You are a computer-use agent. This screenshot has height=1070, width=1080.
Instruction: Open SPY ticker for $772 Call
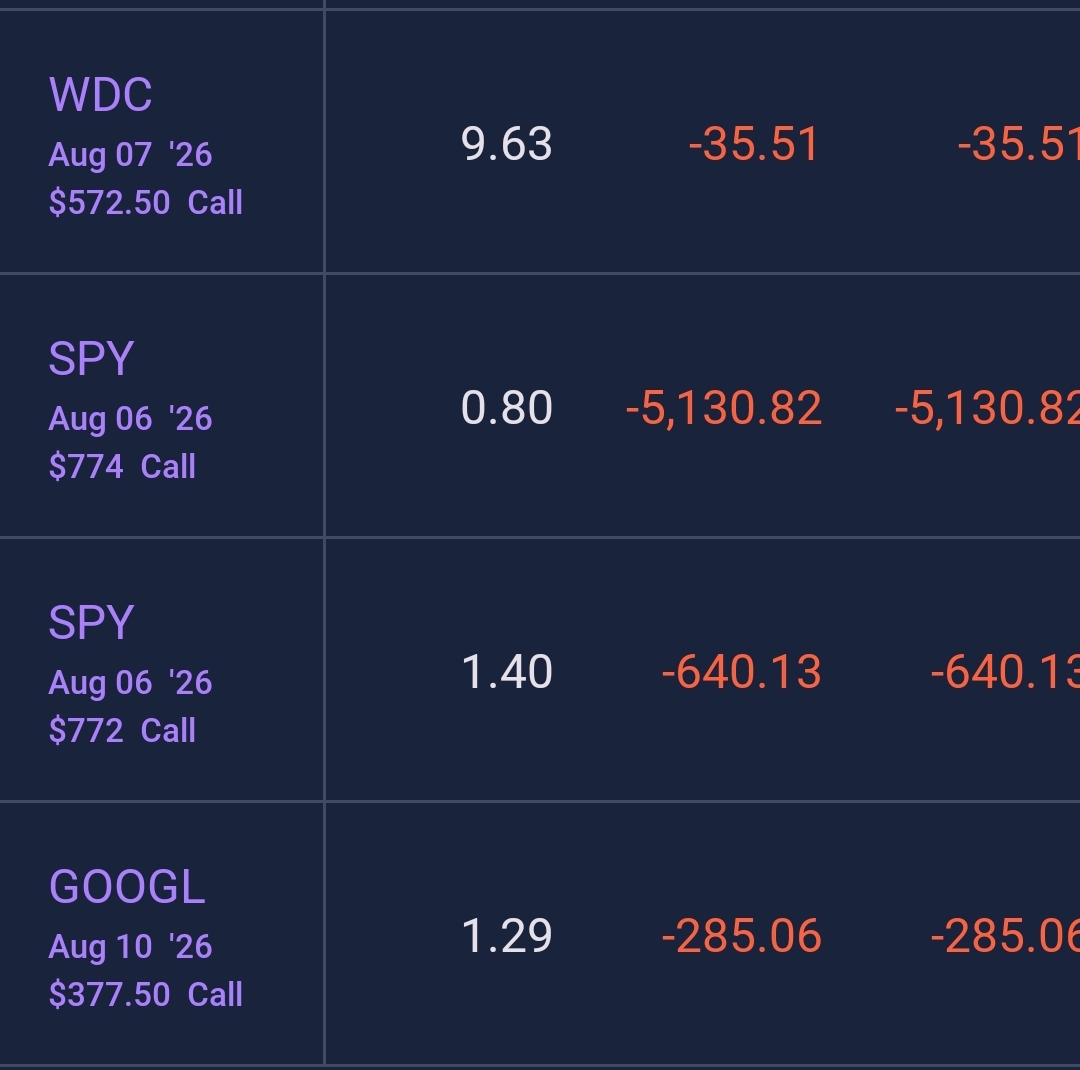91,622
